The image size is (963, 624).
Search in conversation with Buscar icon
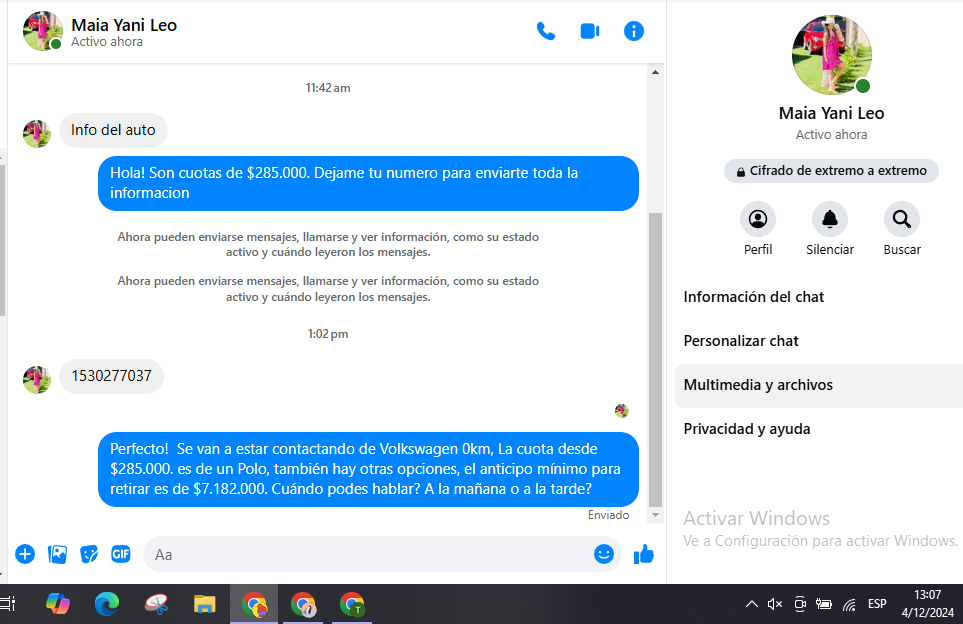point(902,219)
